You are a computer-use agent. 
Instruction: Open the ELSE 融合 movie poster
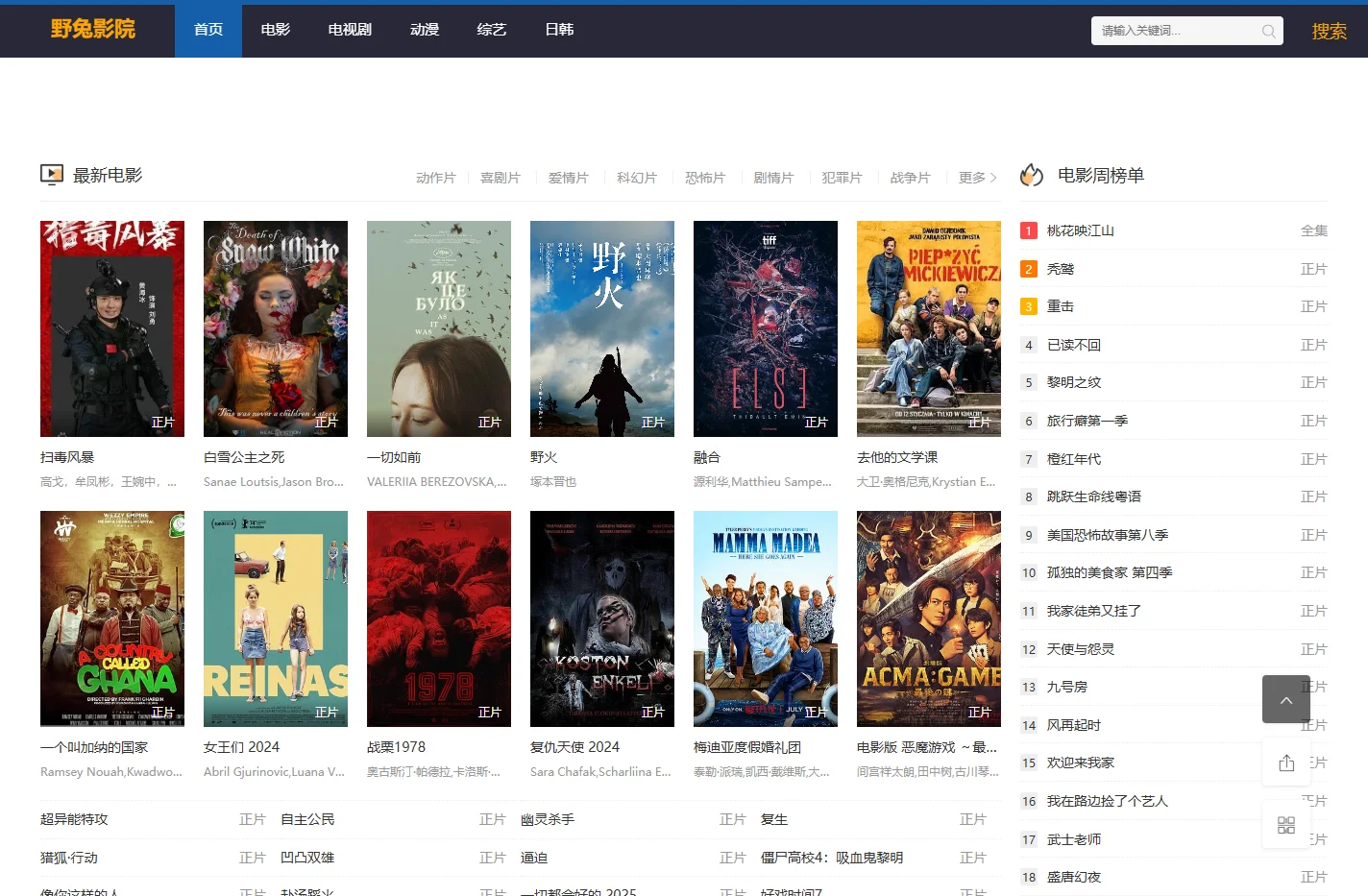pyautogui.click(x=766, y=328)
